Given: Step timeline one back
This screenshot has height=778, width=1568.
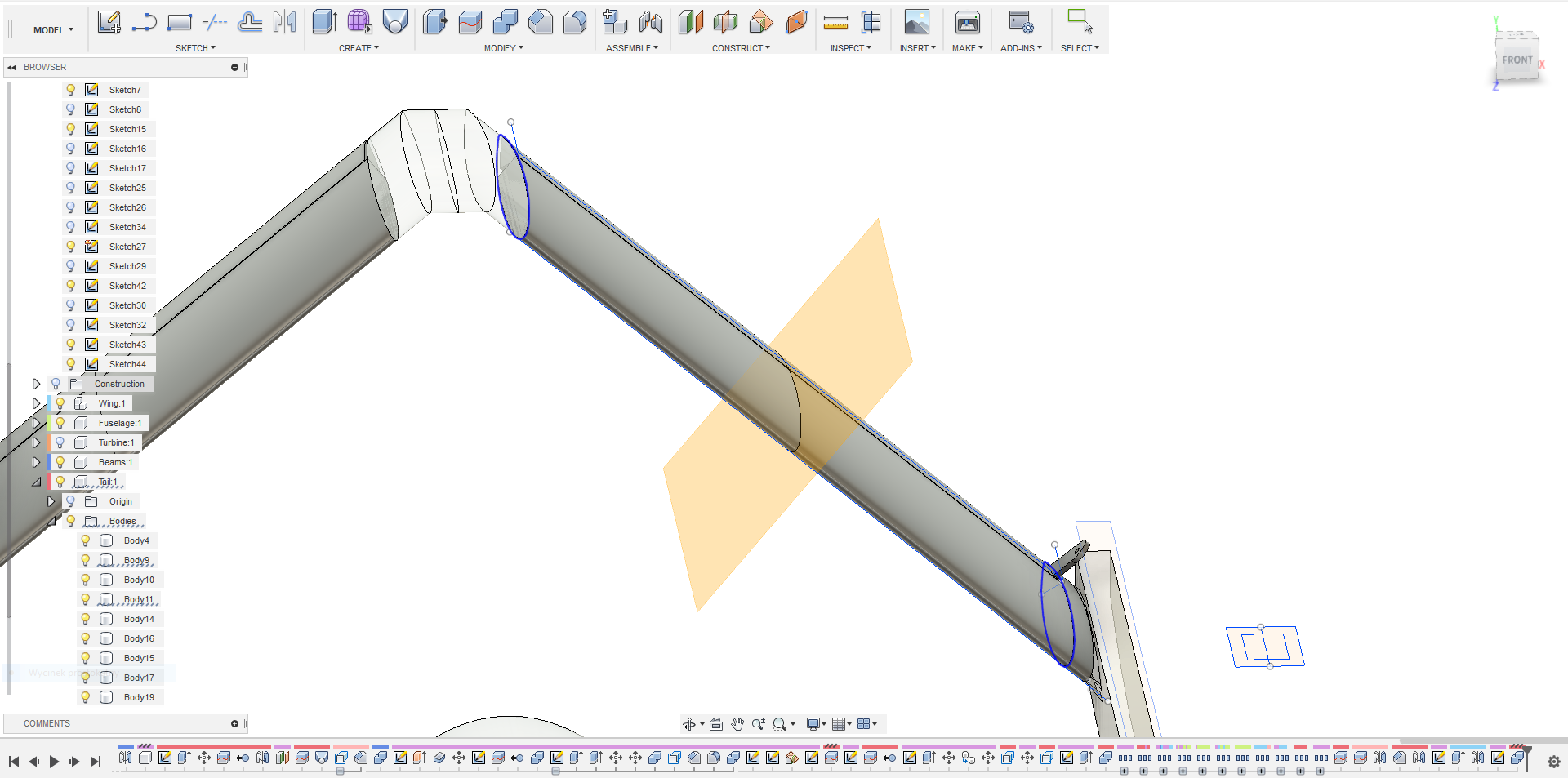Looking at the screenshot, I should click(33, 762).
